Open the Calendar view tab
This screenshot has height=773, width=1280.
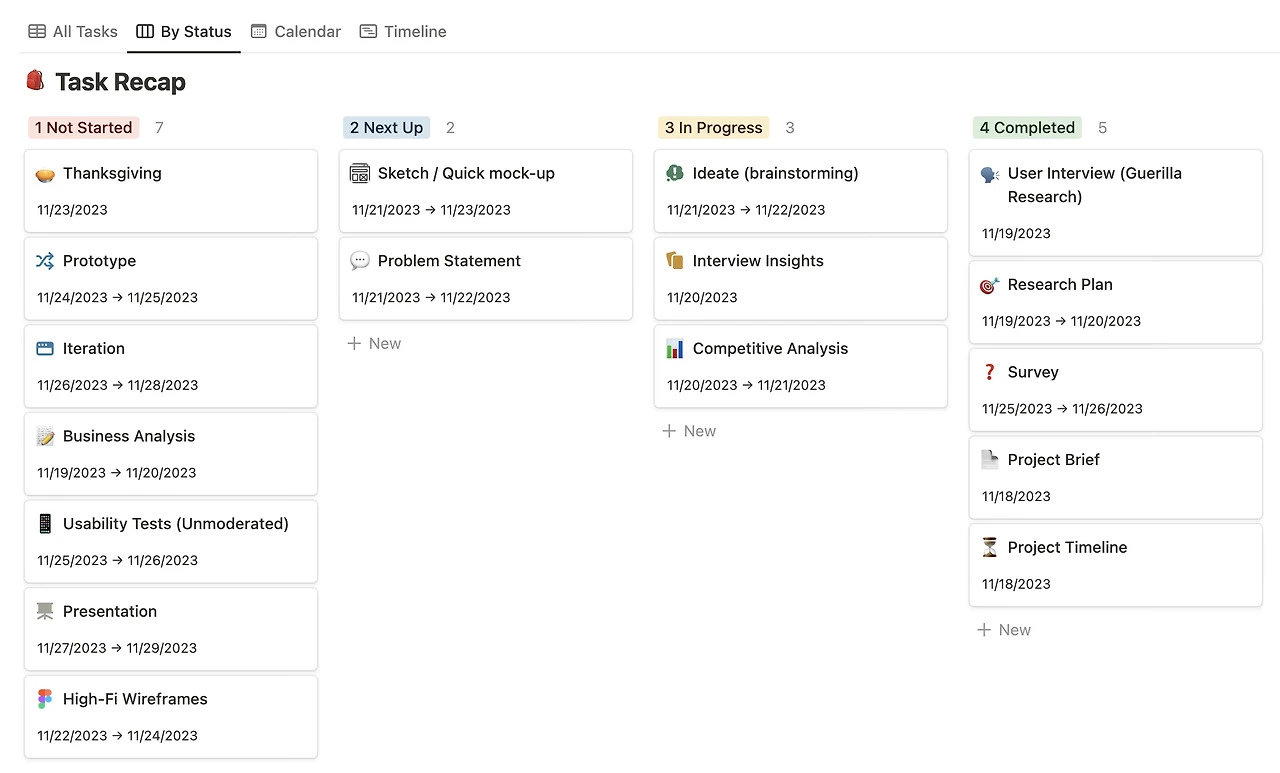296,32
